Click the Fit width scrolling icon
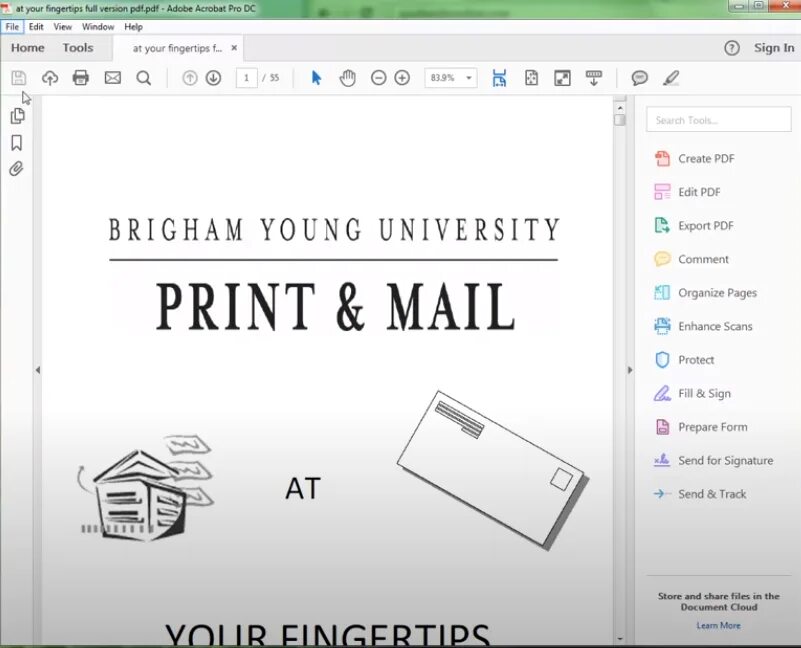The width and height of the screenshot is (801, 648). click(499, 78)
